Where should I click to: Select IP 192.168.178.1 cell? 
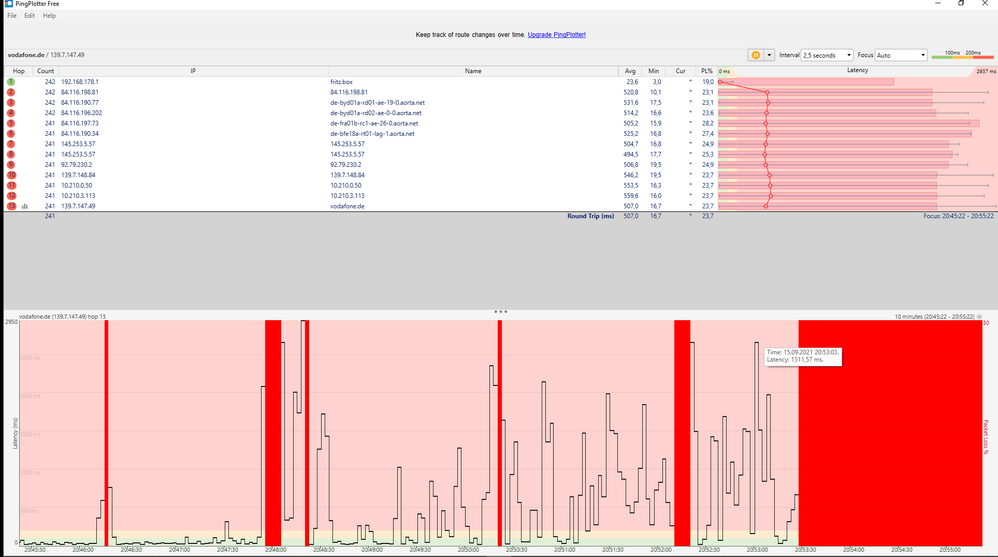(x=80, y=82)
